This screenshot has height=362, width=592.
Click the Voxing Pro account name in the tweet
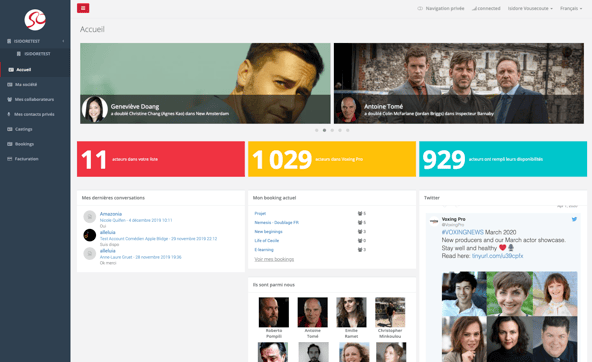(x=453, y=219)
